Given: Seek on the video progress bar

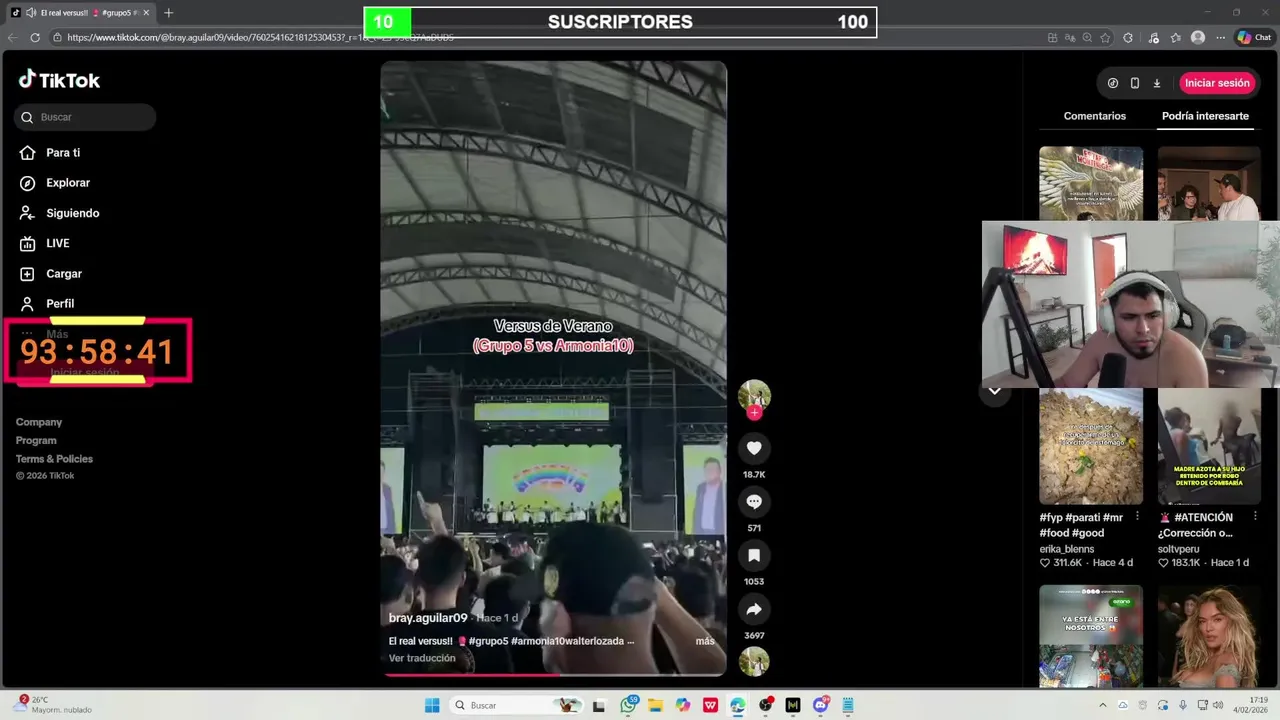Looking at the screenshot, I should [554, 675].
